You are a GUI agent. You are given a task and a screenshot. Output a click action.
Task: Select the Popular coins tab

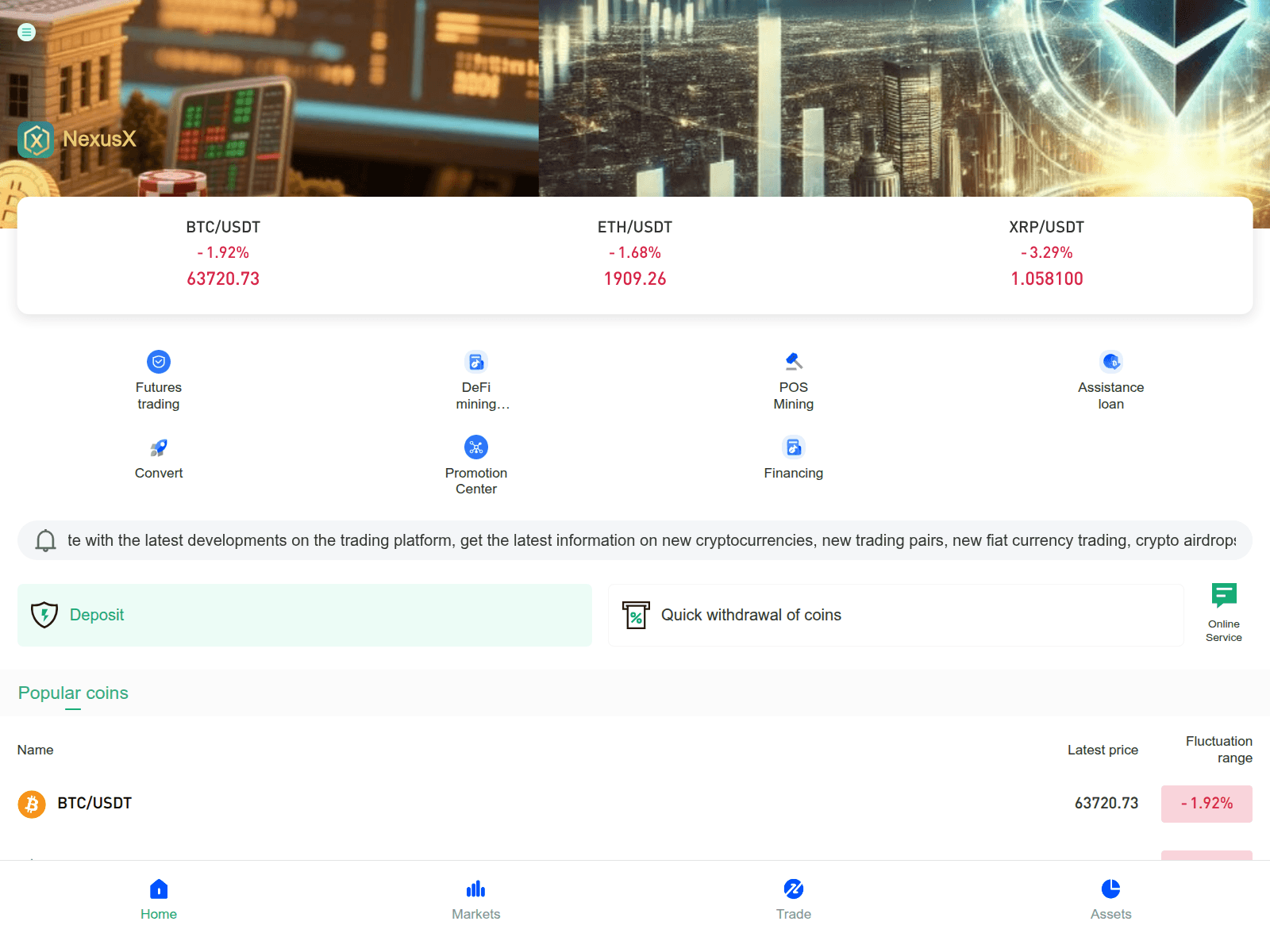pos(73,693)
